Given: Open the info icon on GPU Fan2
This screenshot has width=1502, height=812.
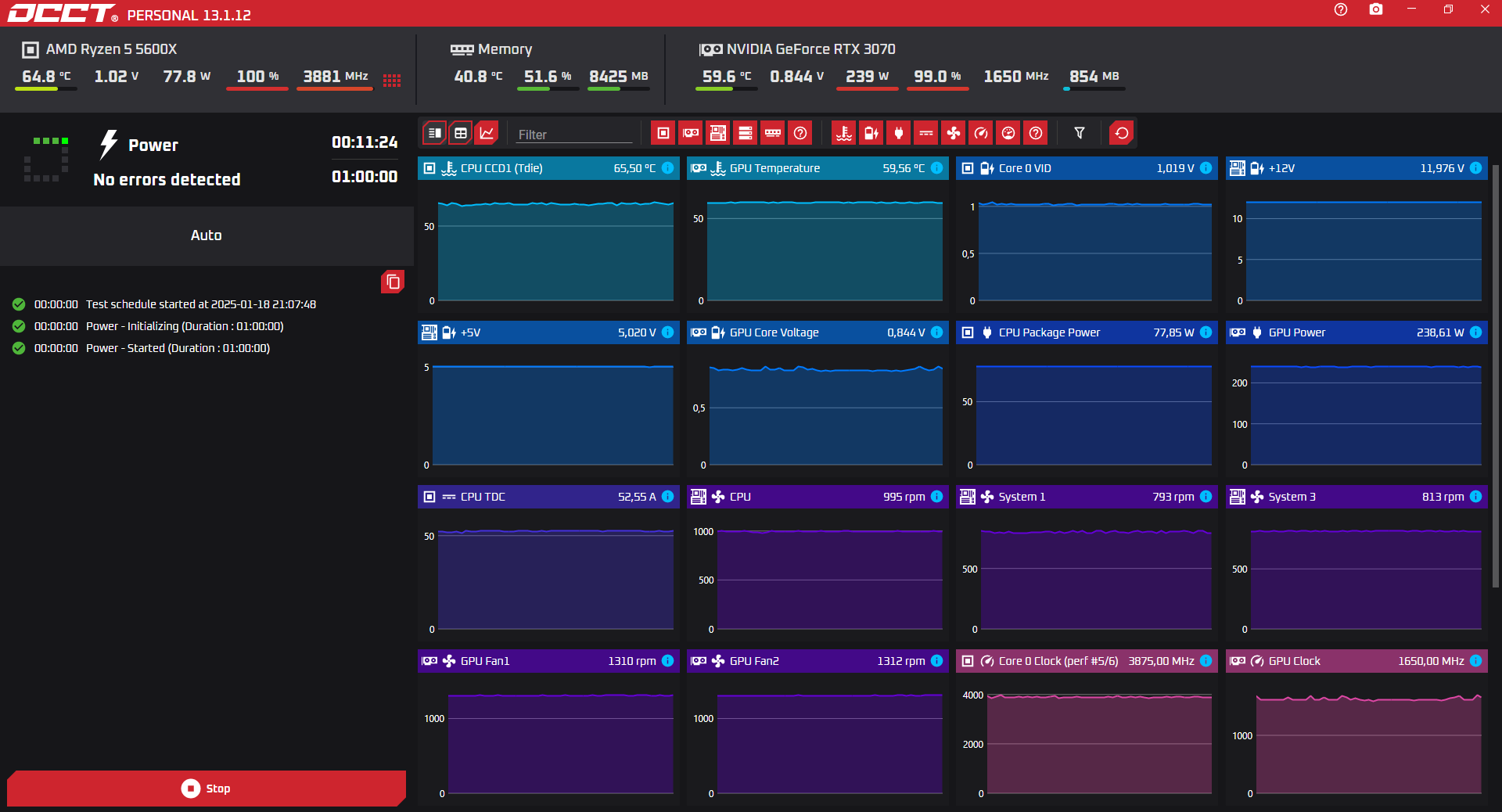Looking at the screenshot, I should coord(937,661).
